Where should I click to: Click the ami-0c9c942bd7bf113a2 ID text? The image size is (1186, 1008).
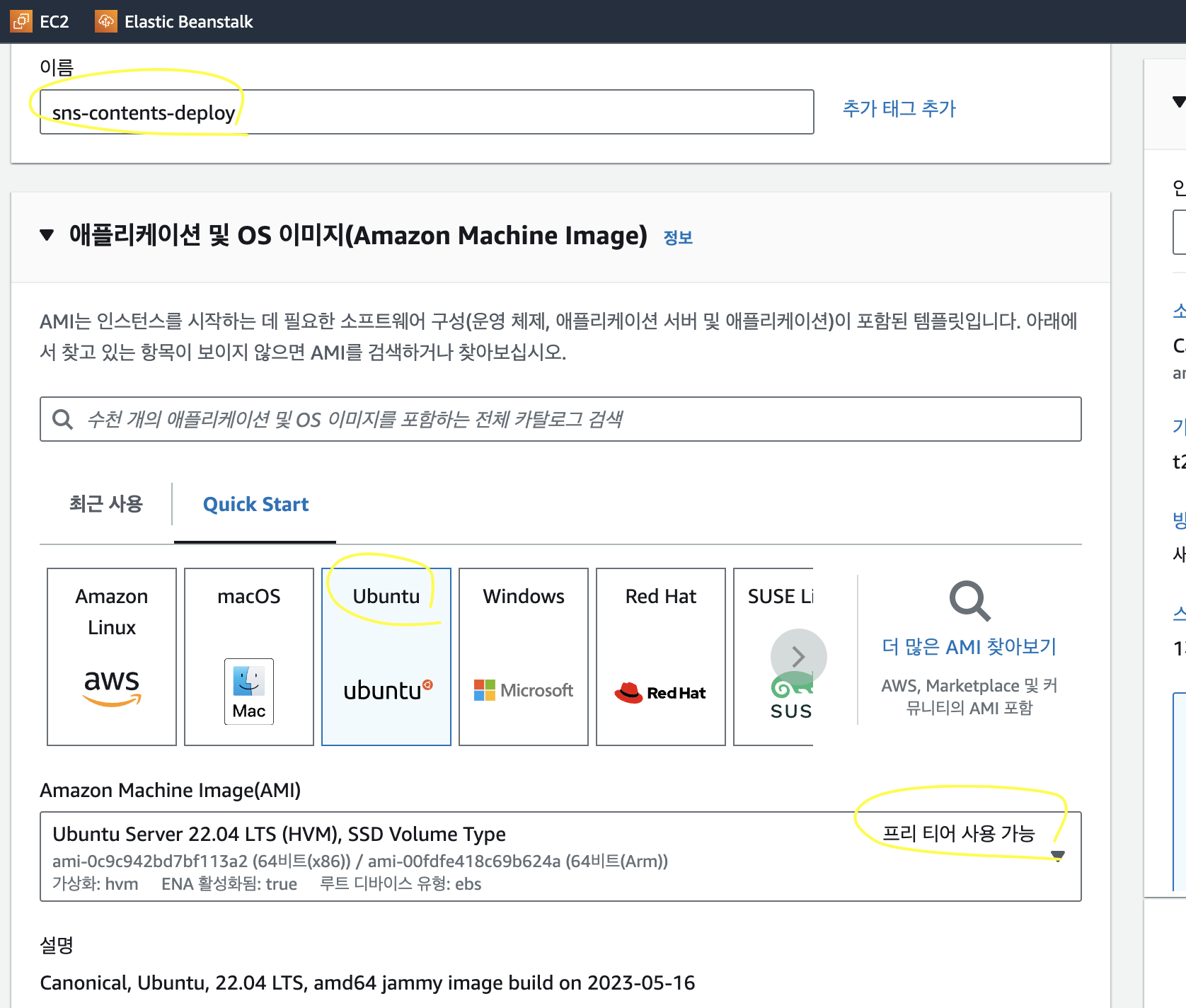click(x=150, y=861)
